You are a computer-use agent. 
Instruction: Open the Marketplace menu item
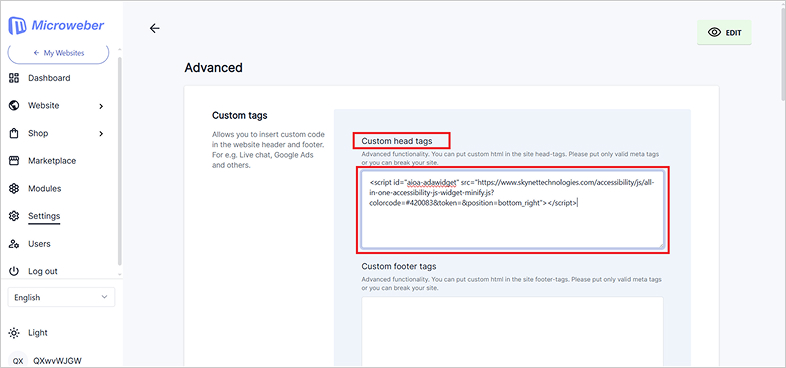[52, 161]
